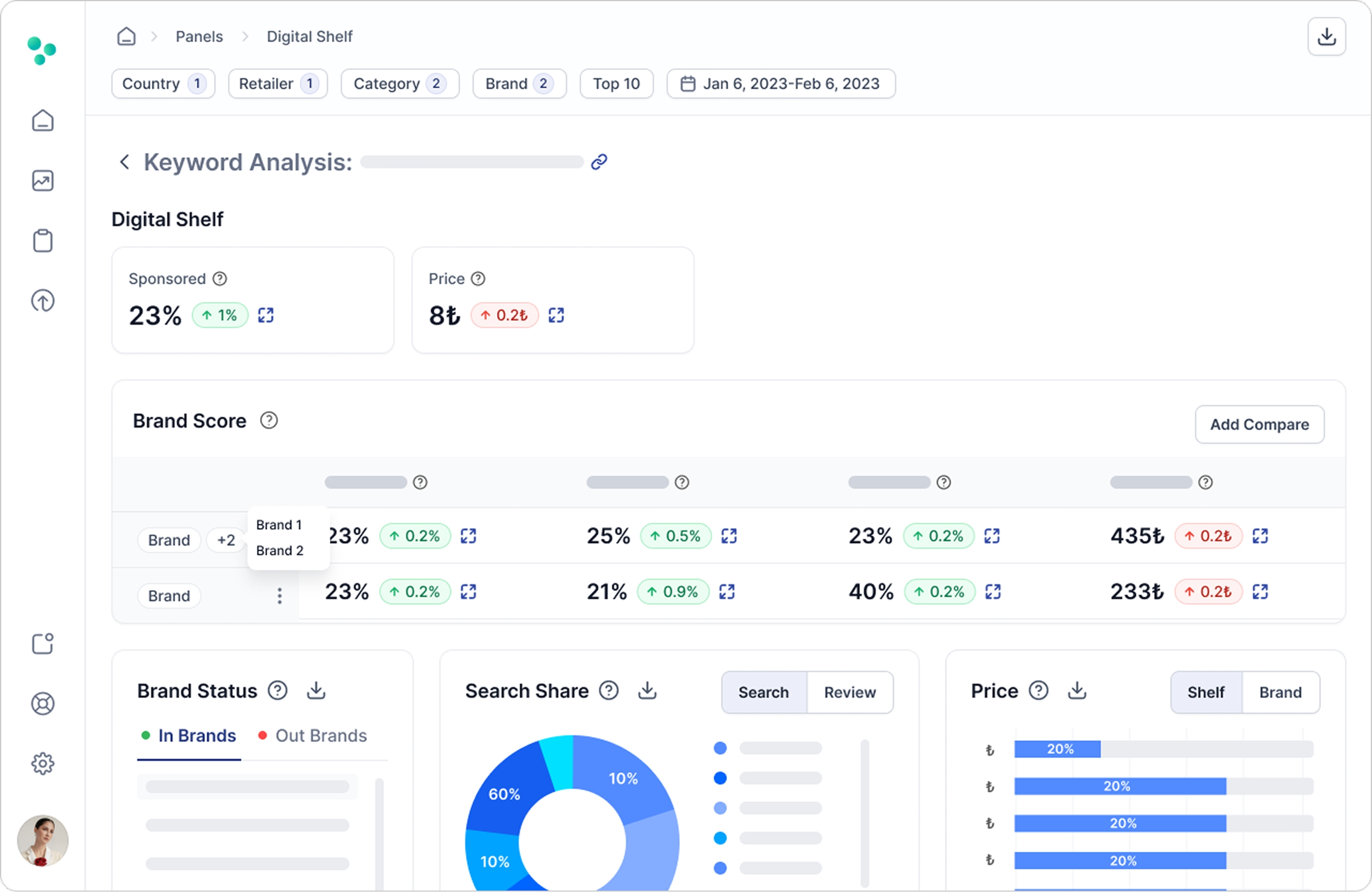Go to Panels in the breadcrumb

[199, 36]
